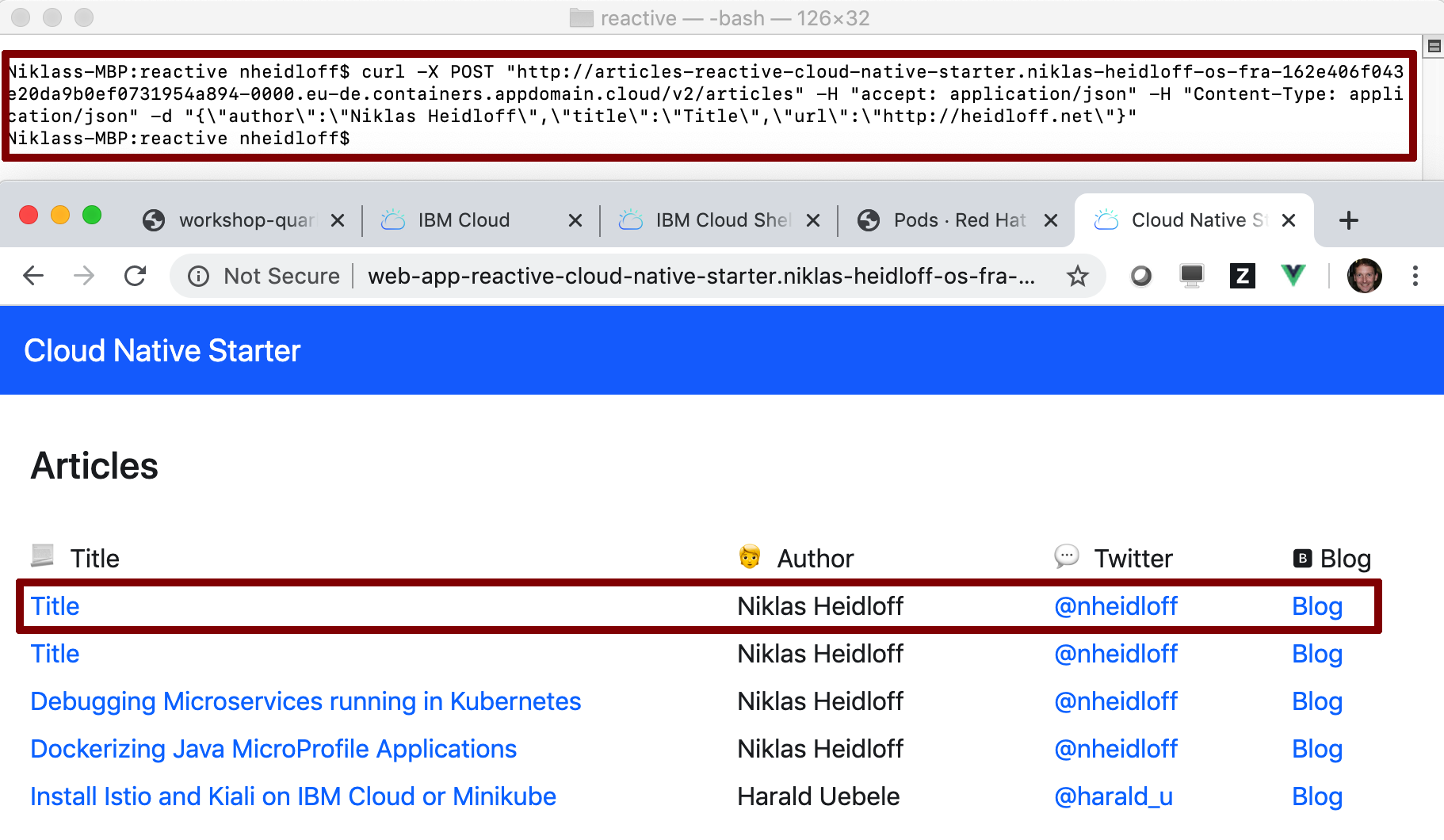Open the monitor-shaped extension icon
Image resolution: width=1444 pixels, height=840 pixels.
[x=1191, y=276]
